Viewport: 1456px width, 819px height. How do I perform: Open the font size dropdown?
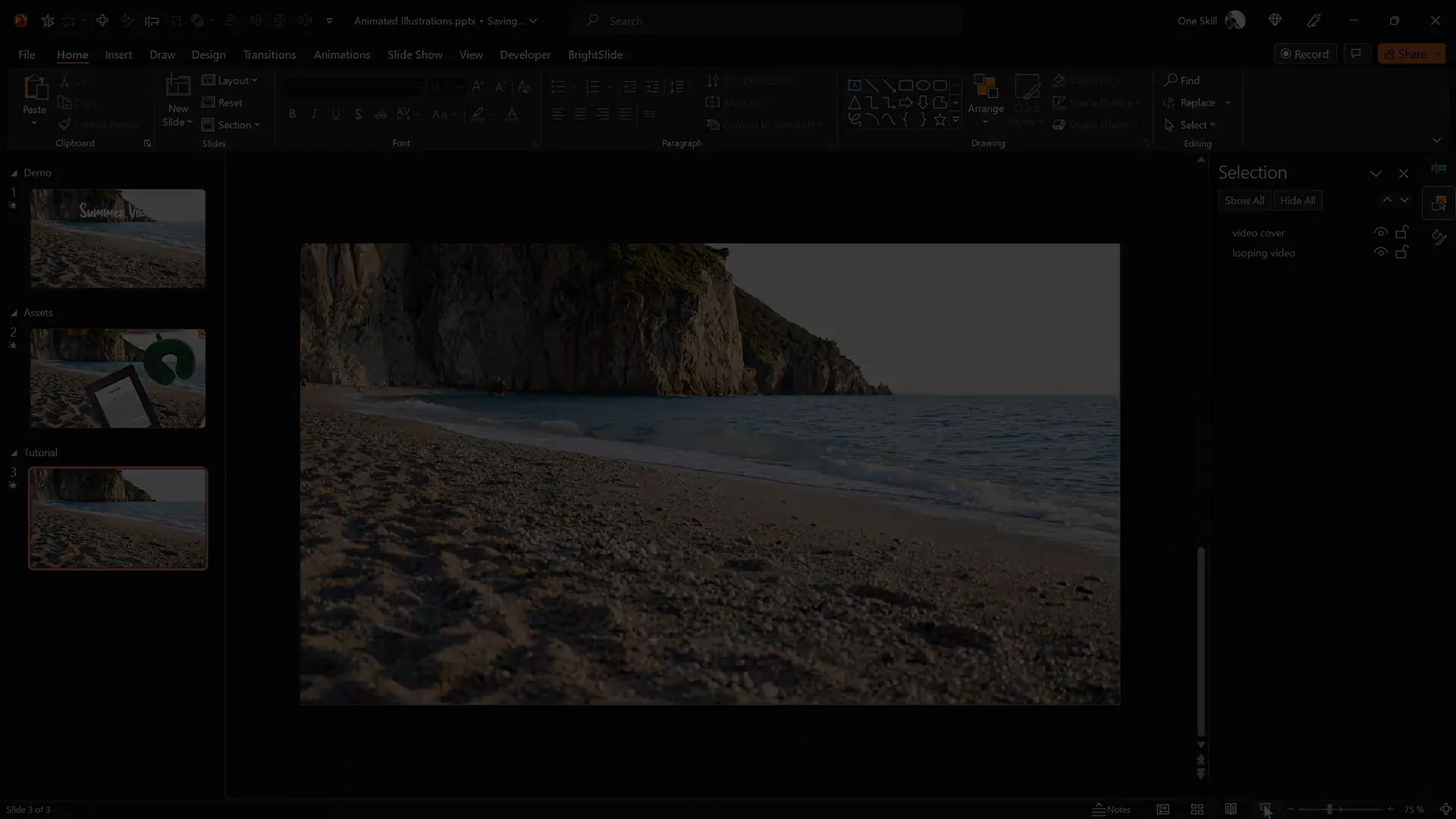[x=460, y=87]
